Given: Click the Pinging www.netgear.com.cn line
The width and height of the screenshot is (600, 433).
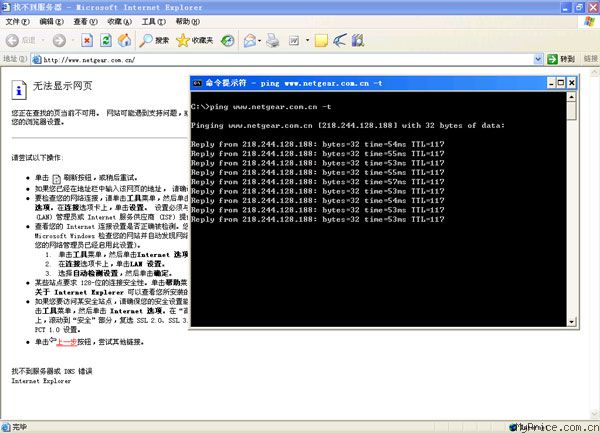Looking at the screenshot, I should [x=348, y=125].
